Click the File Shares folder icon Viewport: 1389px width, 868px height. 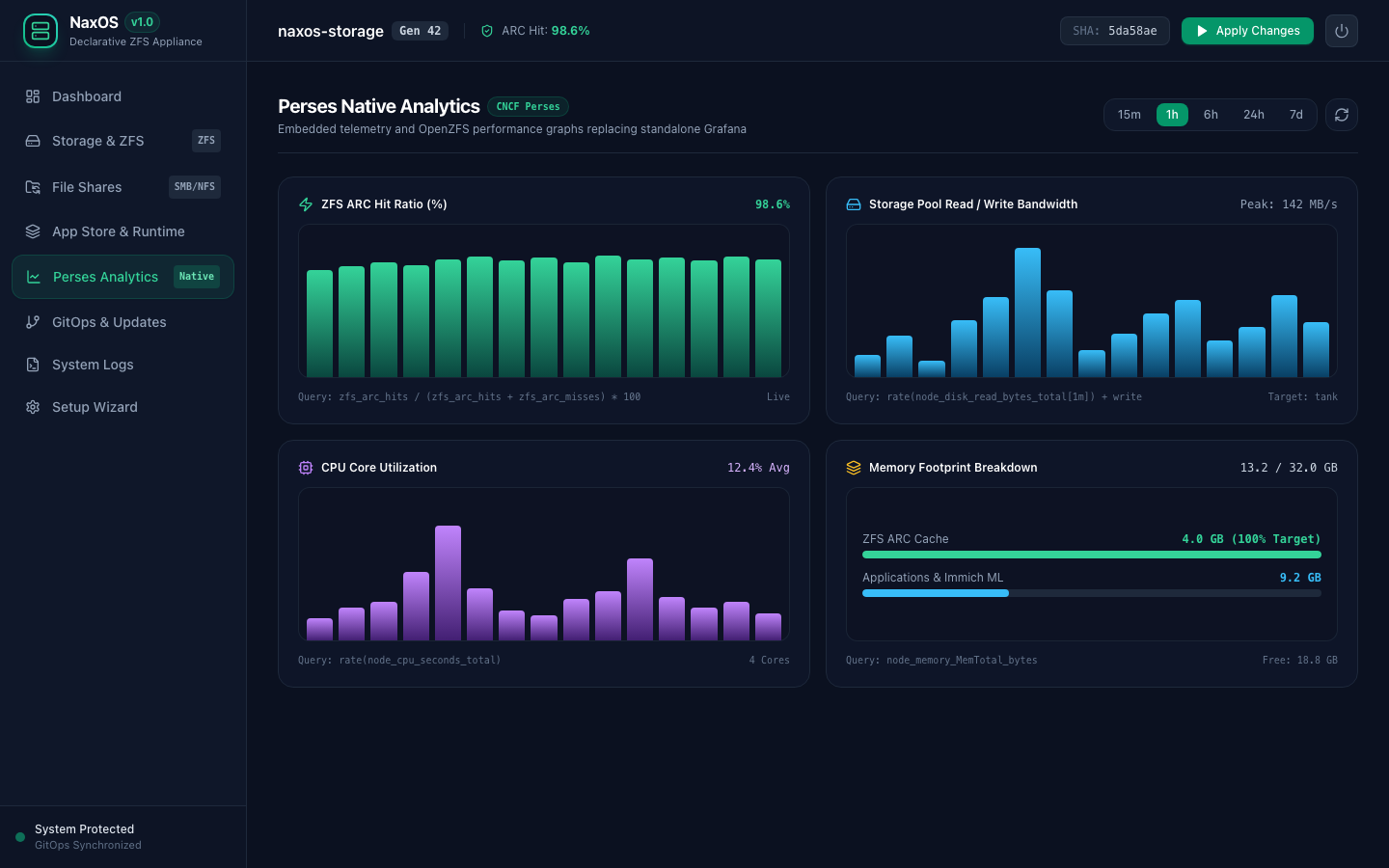point(33,187)
